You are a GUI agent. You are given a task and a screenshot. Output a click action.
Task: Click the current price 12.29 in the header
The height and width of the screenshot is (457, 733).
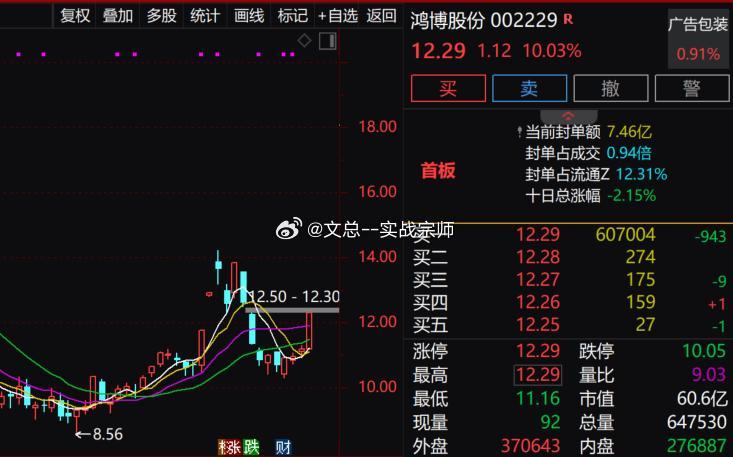(438, 51)
